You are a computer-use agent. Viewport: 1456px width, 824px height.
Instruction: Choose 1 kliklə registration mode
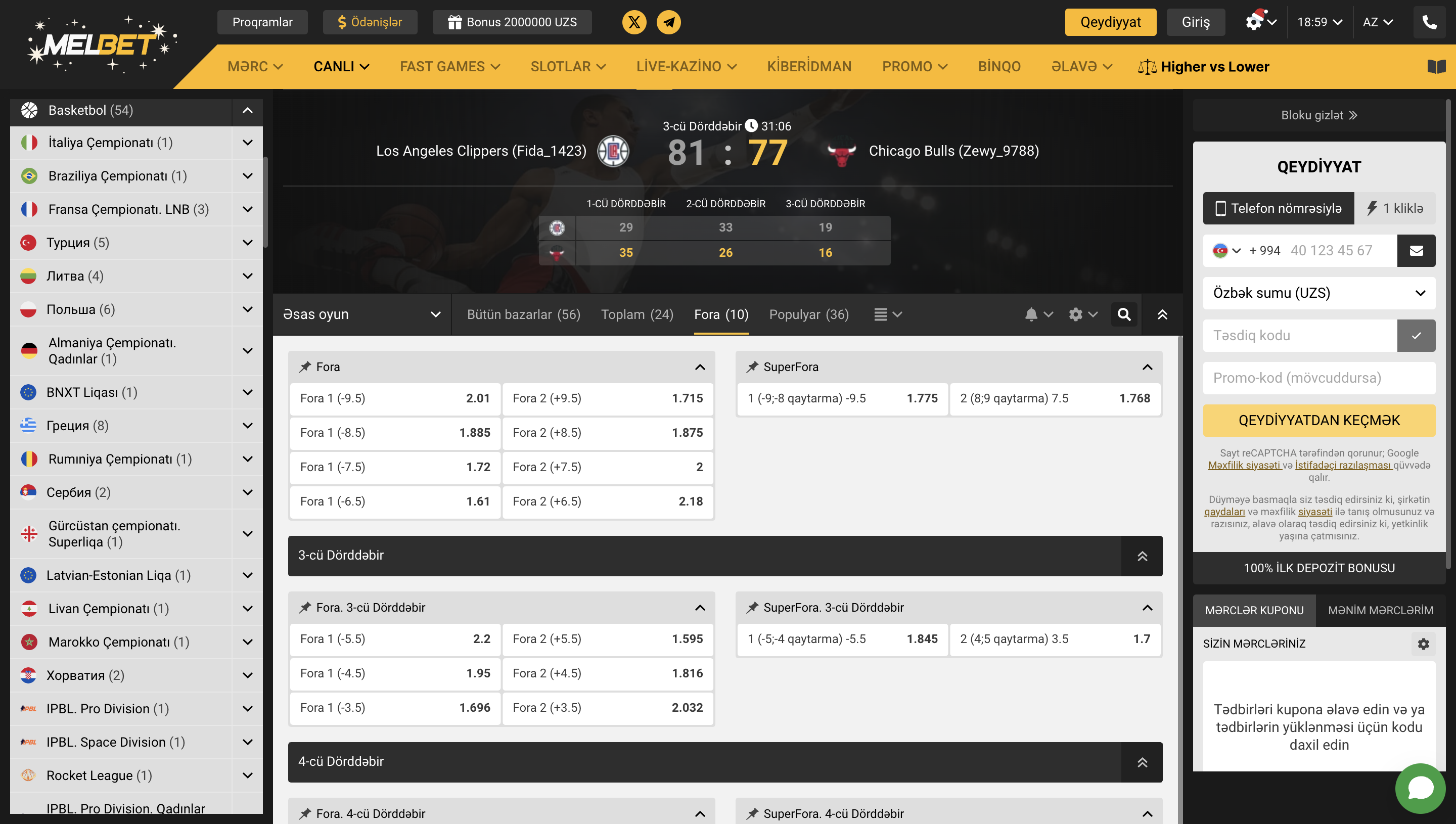1394,208
